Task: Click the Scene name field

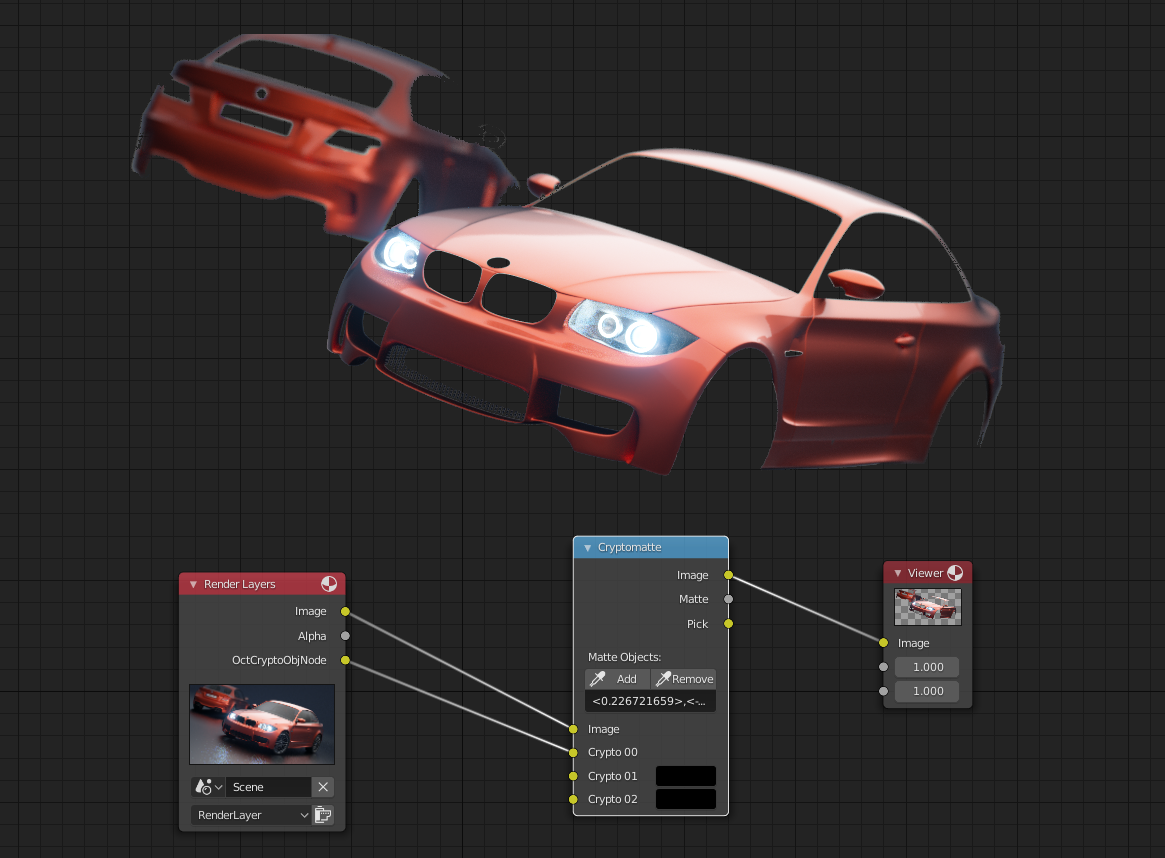Action: [x=268, y=787]
